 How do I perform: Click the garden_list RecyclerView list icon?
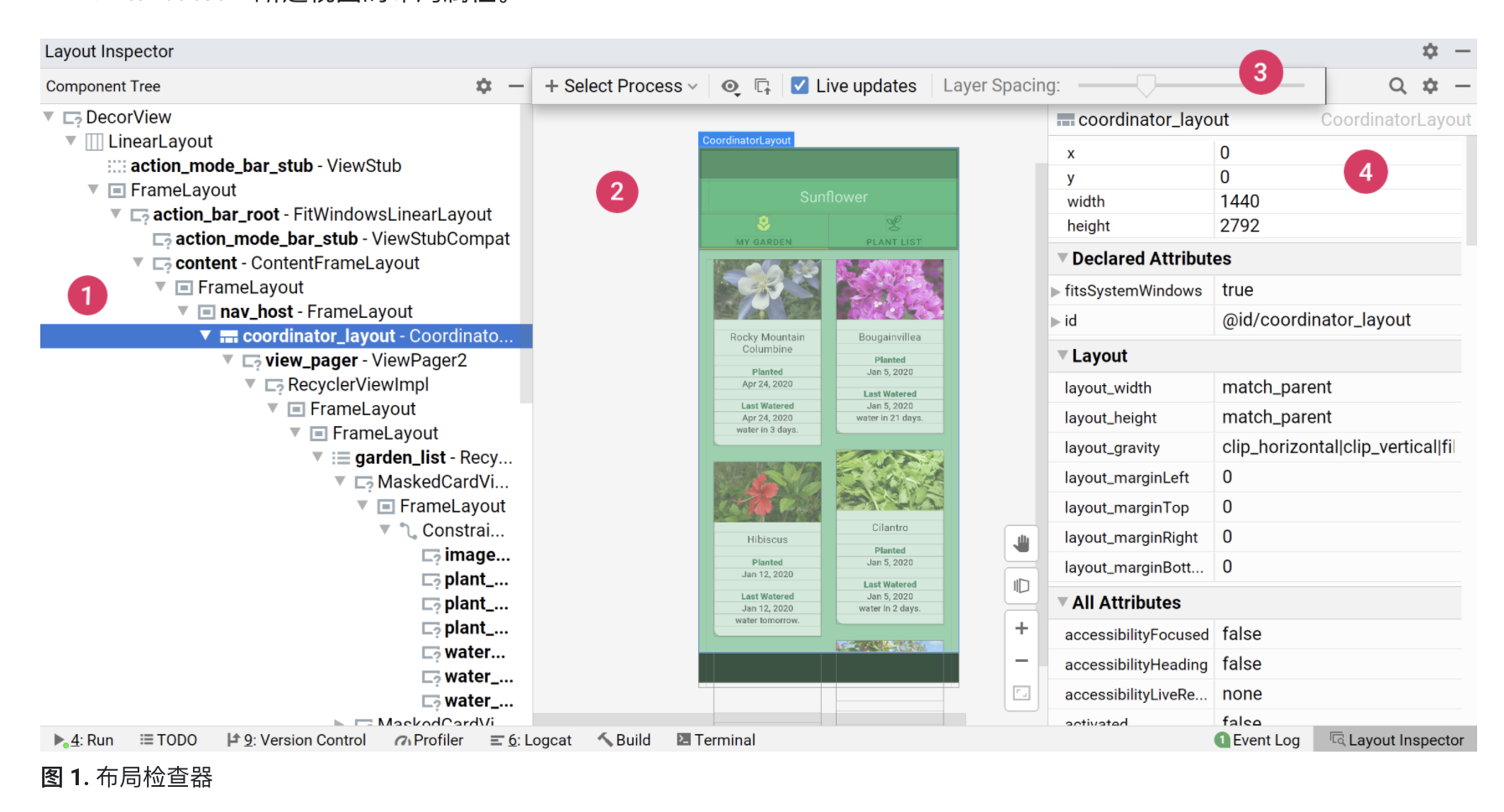[x=341, y=458]
